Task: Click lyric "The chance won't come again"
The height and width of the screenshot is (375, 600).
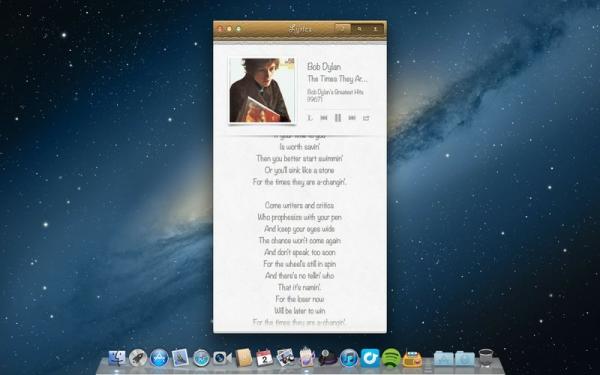Action: 300,241
